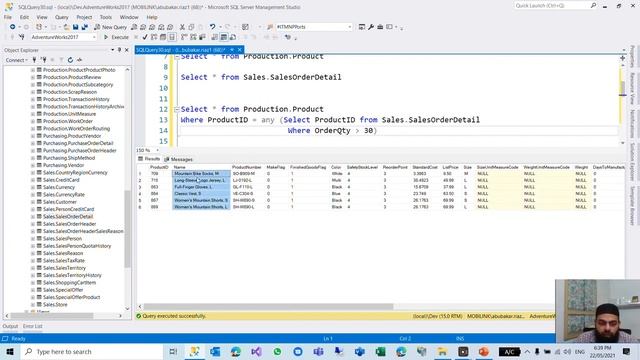The image size is (640, 360).
Task: Run the query with Execute
Action: pos(116,37)
